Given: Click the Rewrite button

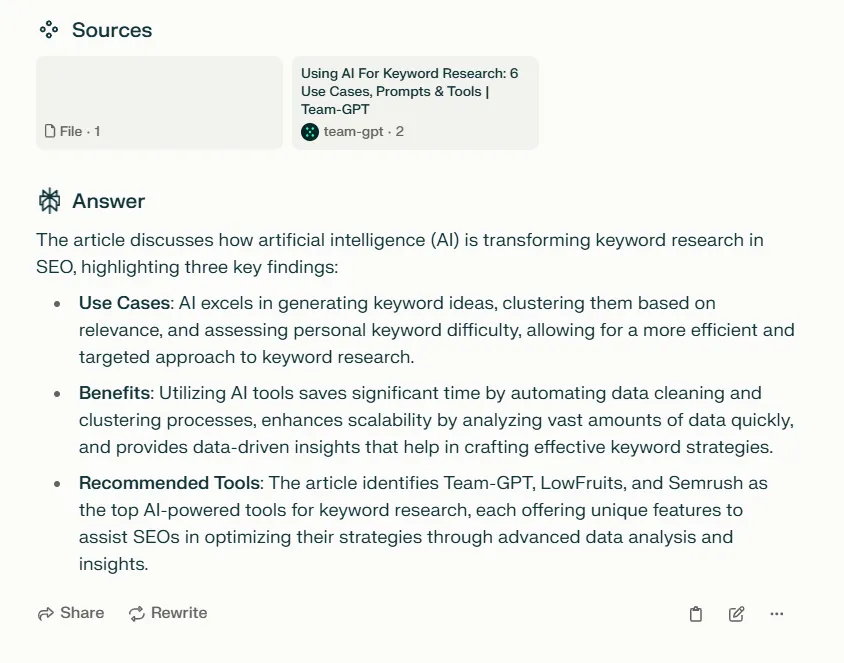Looking at the screenshot, I should pos(168,613).
